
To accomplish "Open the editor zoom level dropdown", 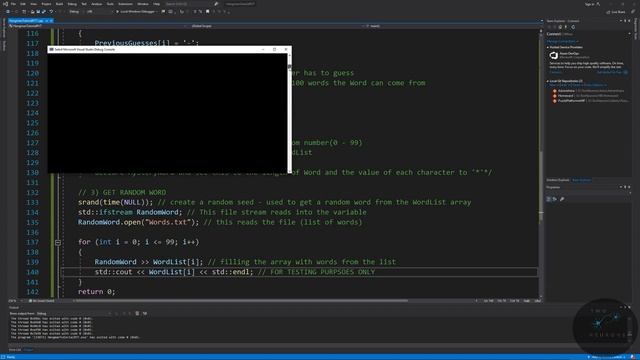I will [x=15, y=301].
